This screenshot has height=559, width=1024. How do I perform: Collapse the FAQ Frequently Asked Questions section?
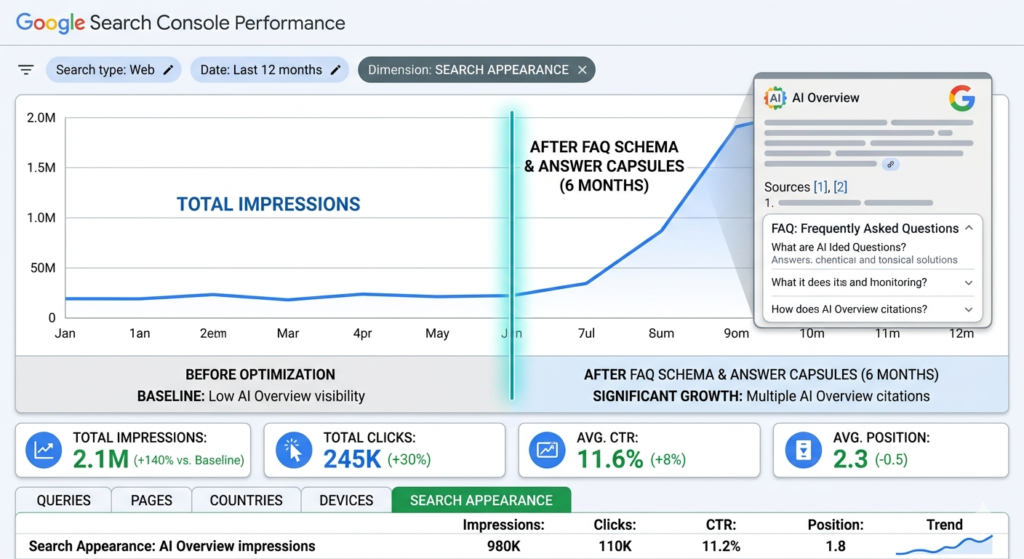point(969,228)
